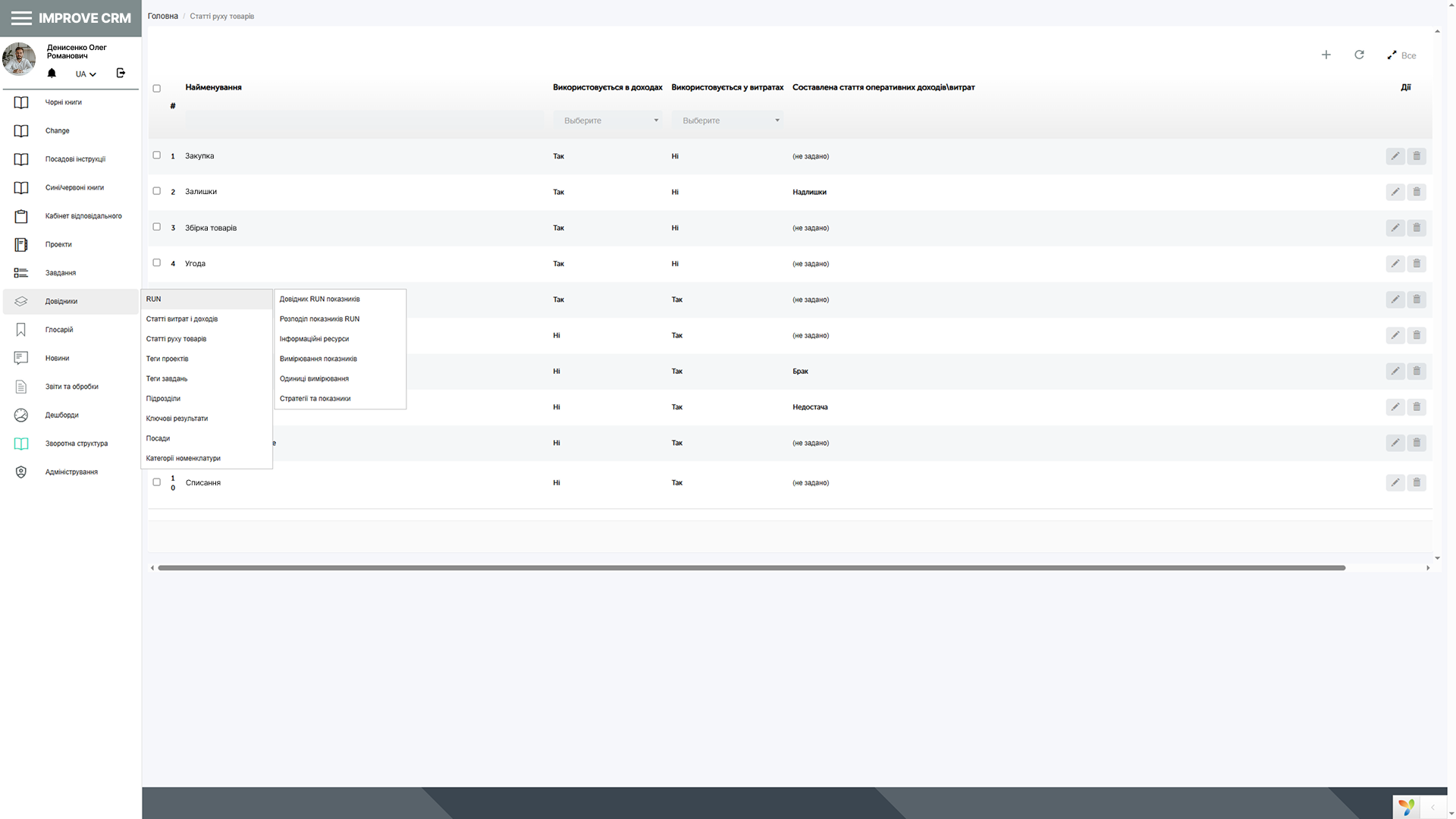Screen dimensions: 1456x819
Task: Add new record with plus icon
Action: 1326,55
